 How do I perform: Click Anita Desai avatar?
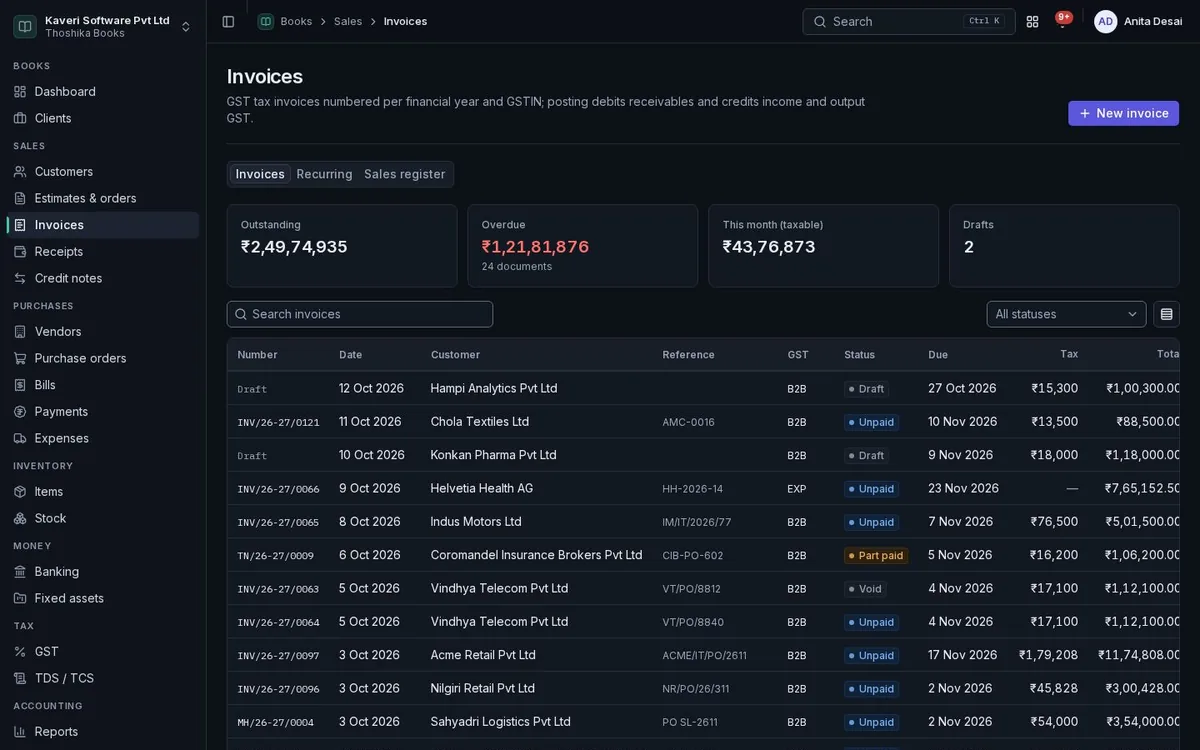[1105, 21]
